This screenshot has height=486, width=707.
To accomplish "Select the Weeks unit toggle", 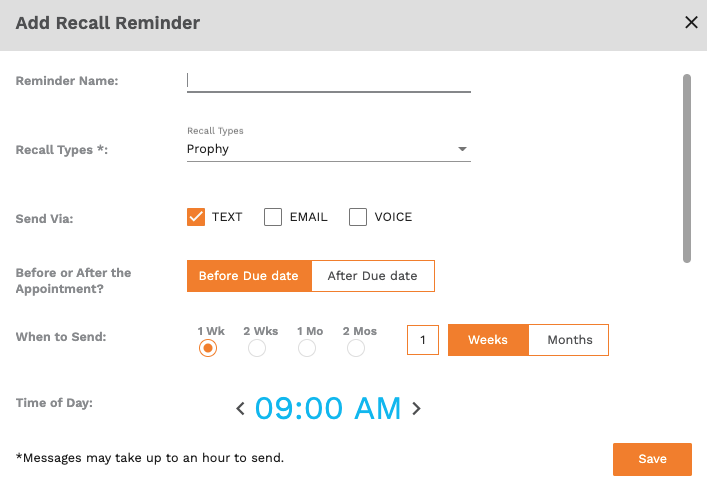I will 488,340.
